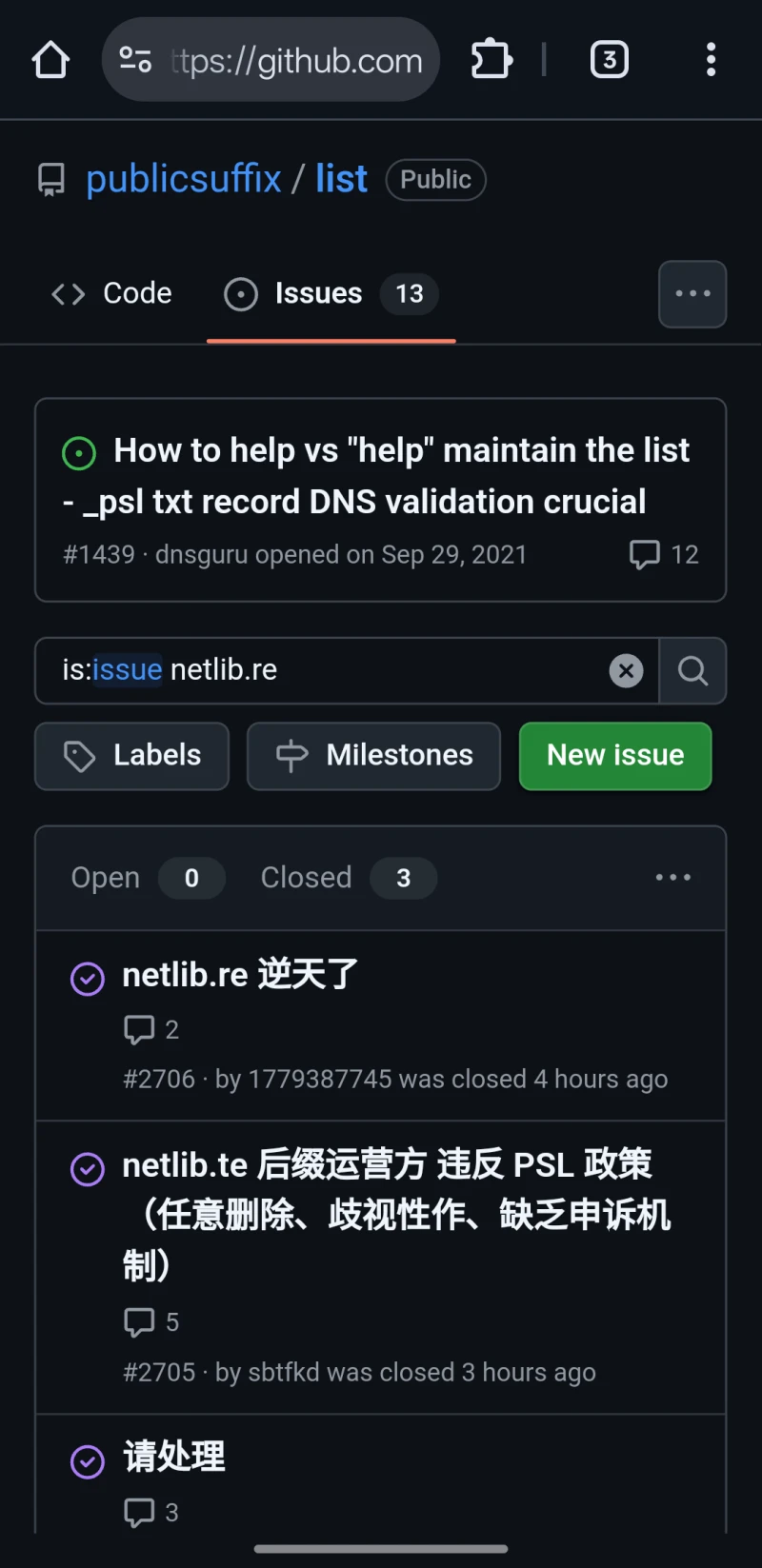Click the search magnifier button
The width and height of the screenshot is (762, 1568).
(x=692, y=671)
